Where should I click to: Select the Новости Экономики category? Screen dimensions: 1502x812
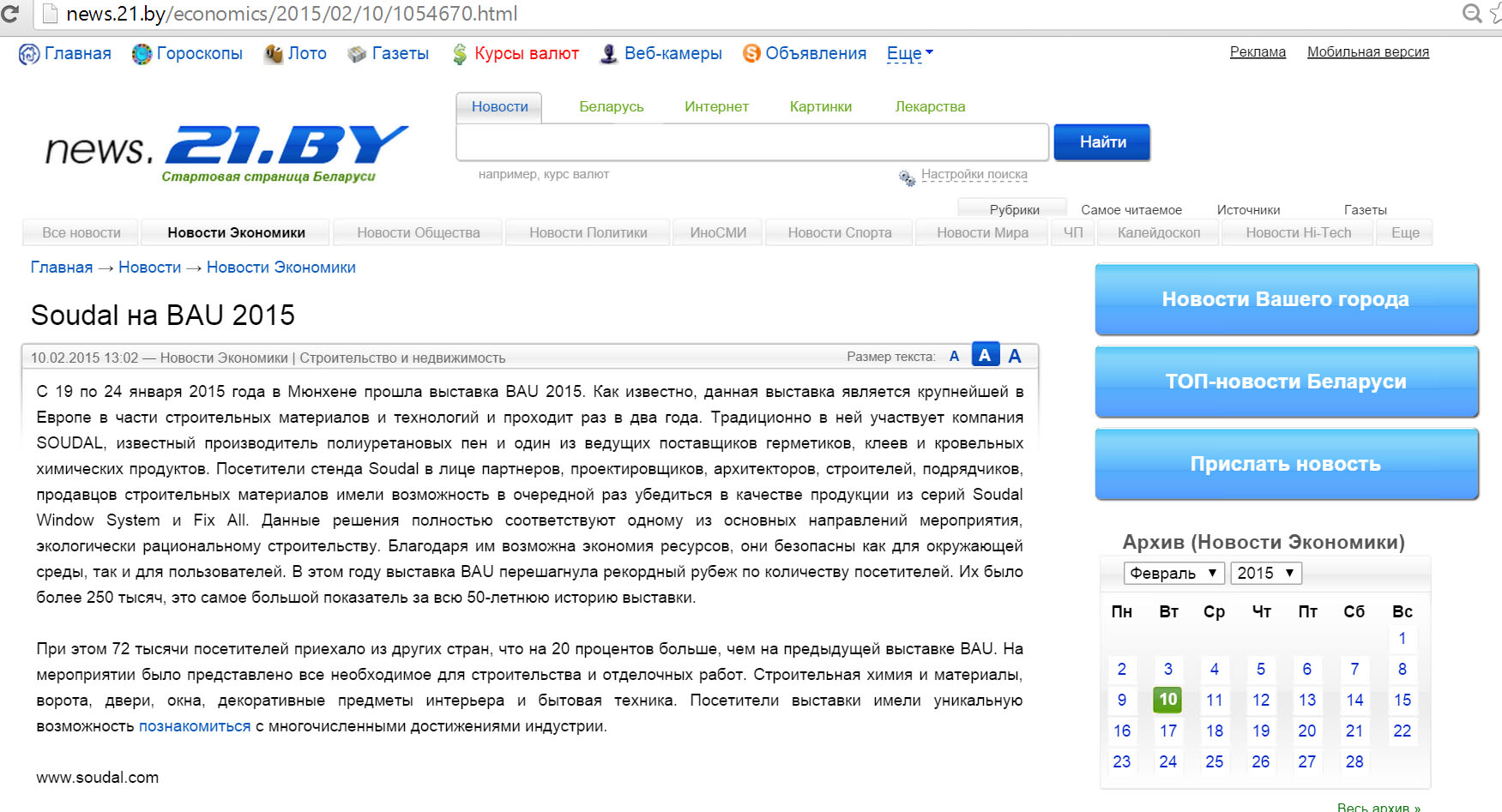pos(236,232)
